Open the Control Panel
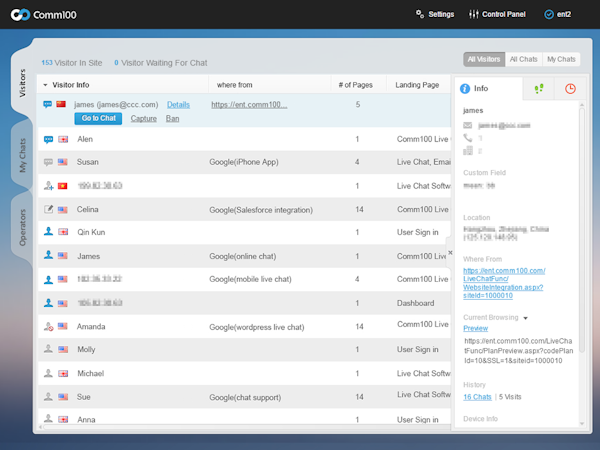The image size is (600, 450). point(497,14)
